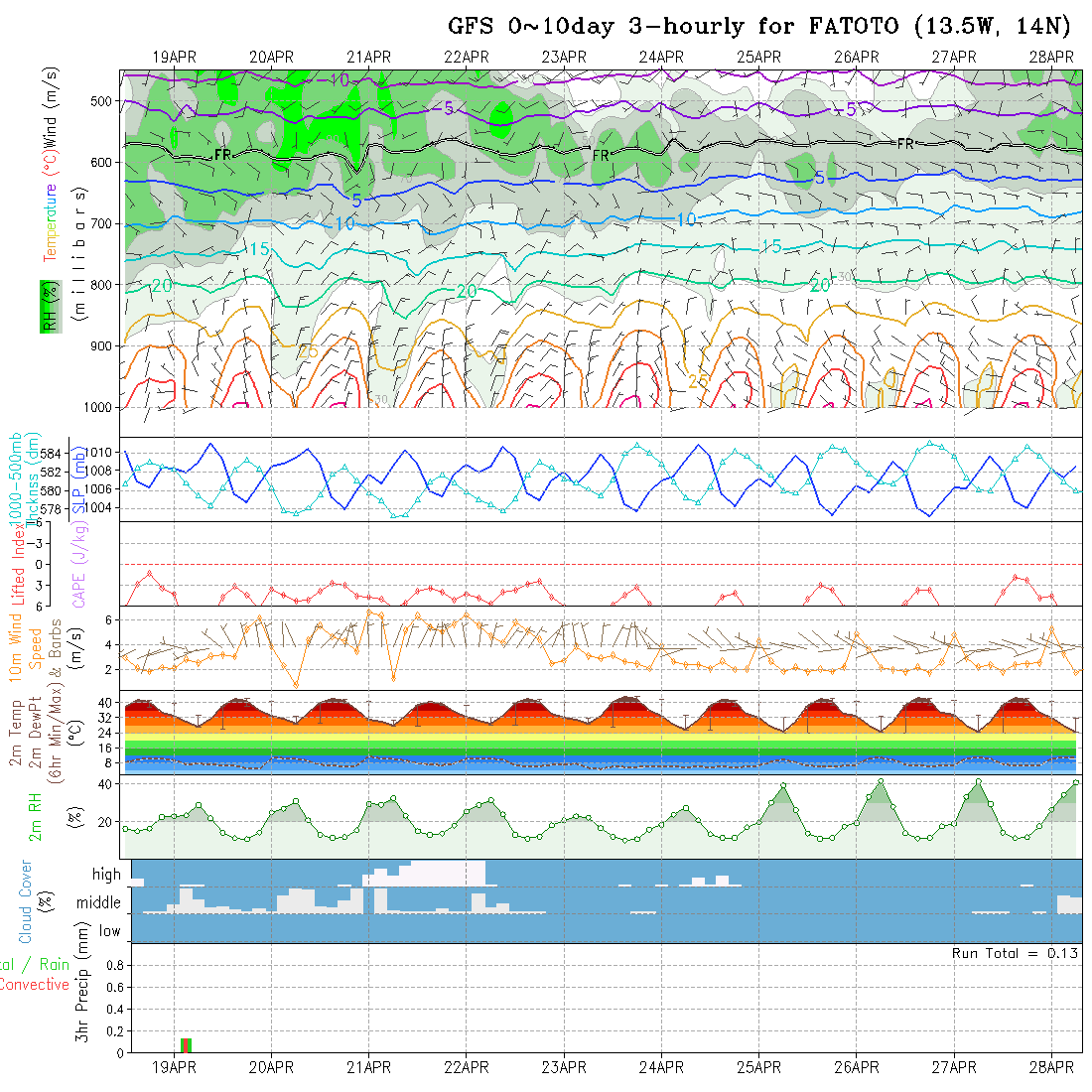Click the Run Total = 0.13 text

point(1015,953)
